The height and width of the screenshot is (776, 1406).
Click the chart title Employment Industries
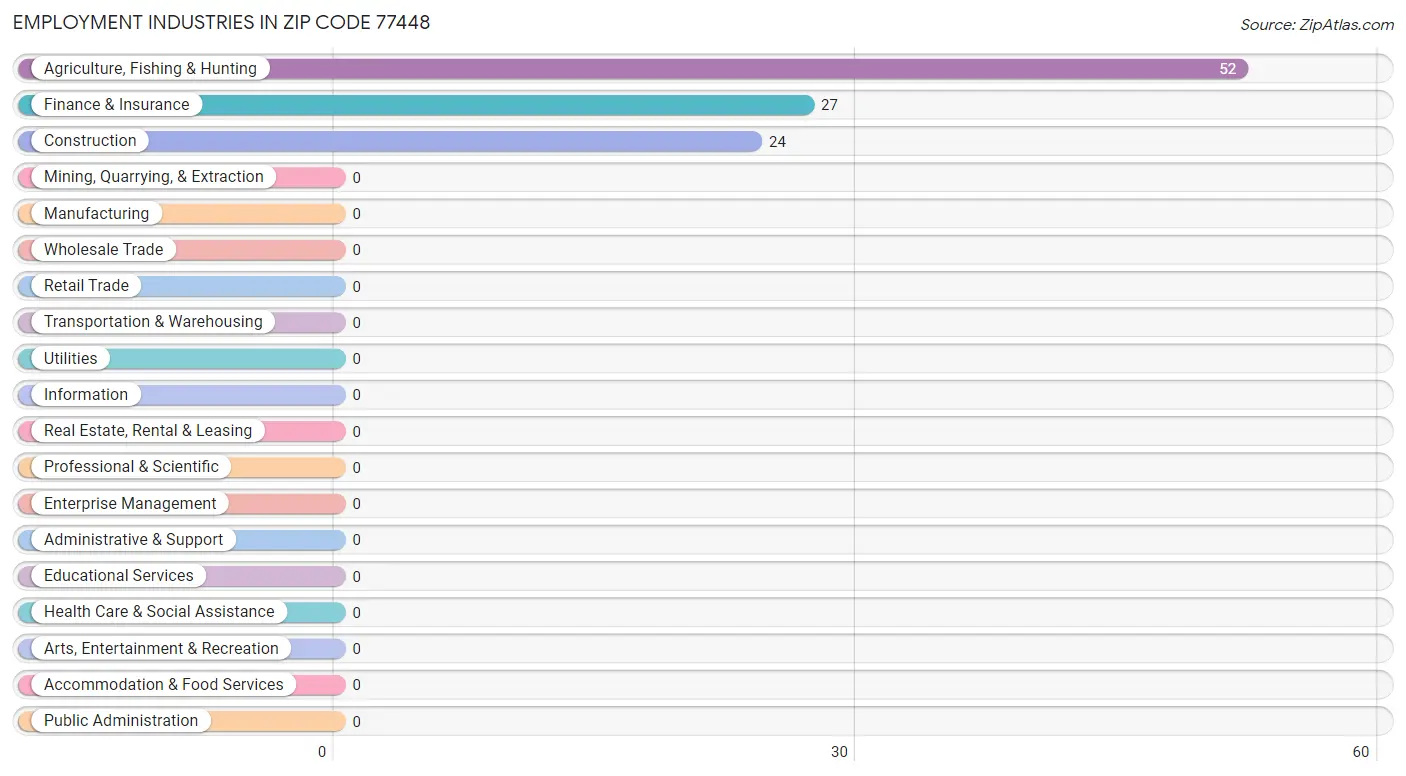click(x=222, y=22)
